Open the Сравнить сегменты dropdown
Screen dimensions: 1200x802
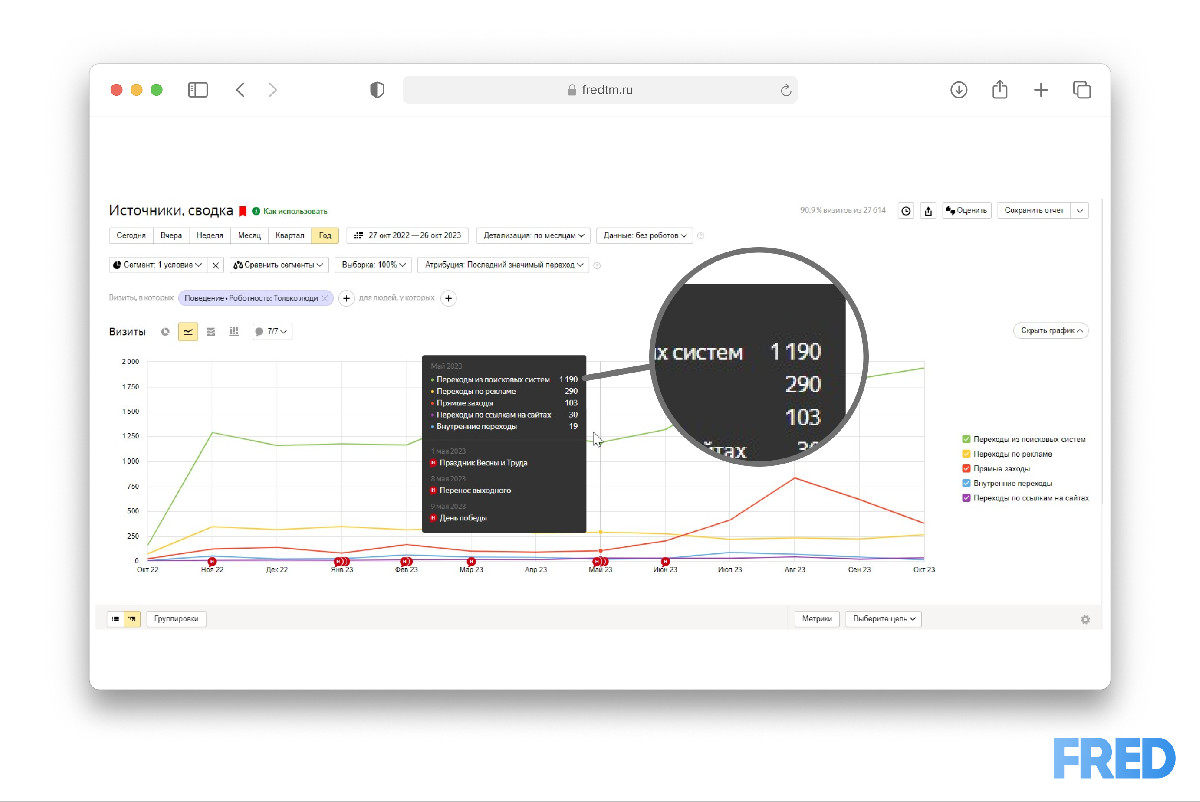tap(279, 265)
